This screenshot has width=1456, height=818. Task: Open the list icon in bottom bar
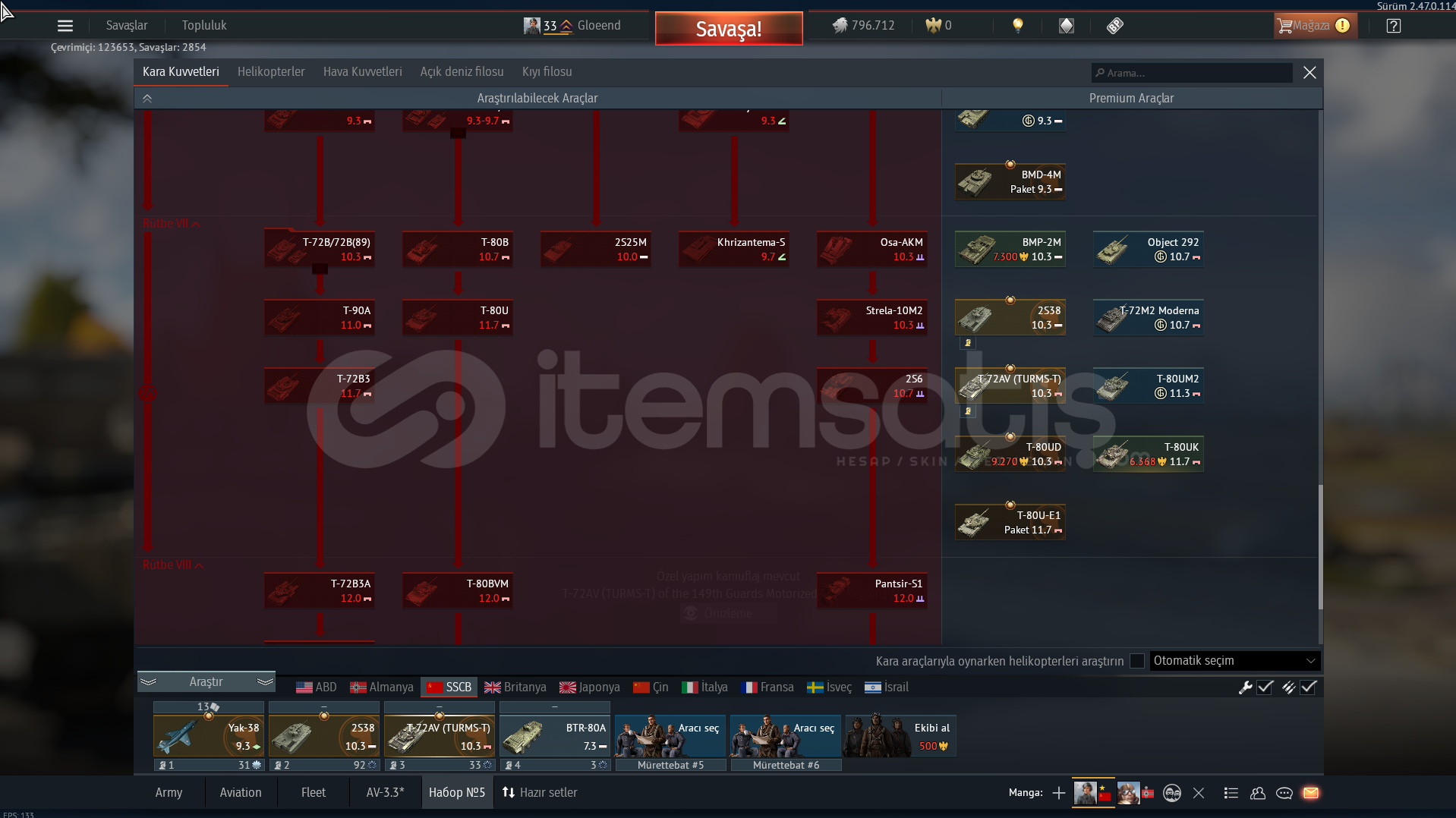coord(1231,793)
